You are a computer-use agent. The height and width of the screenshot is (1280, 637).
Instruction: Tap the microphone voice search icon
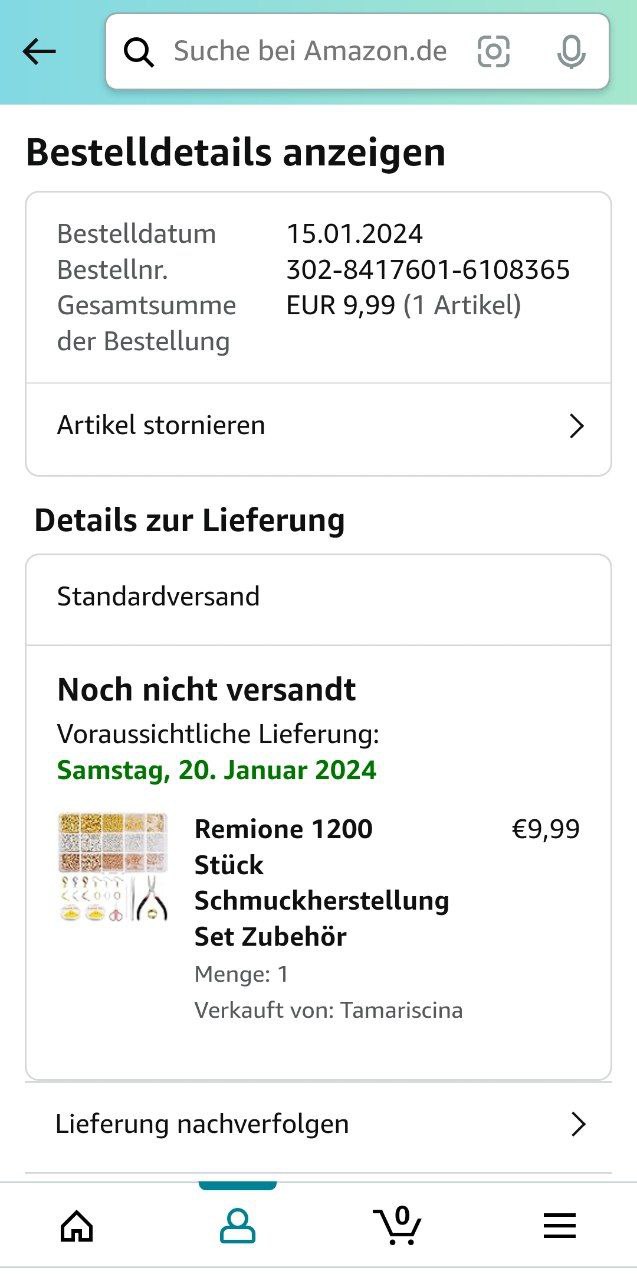pyautogui.click(x=571, y=52)
